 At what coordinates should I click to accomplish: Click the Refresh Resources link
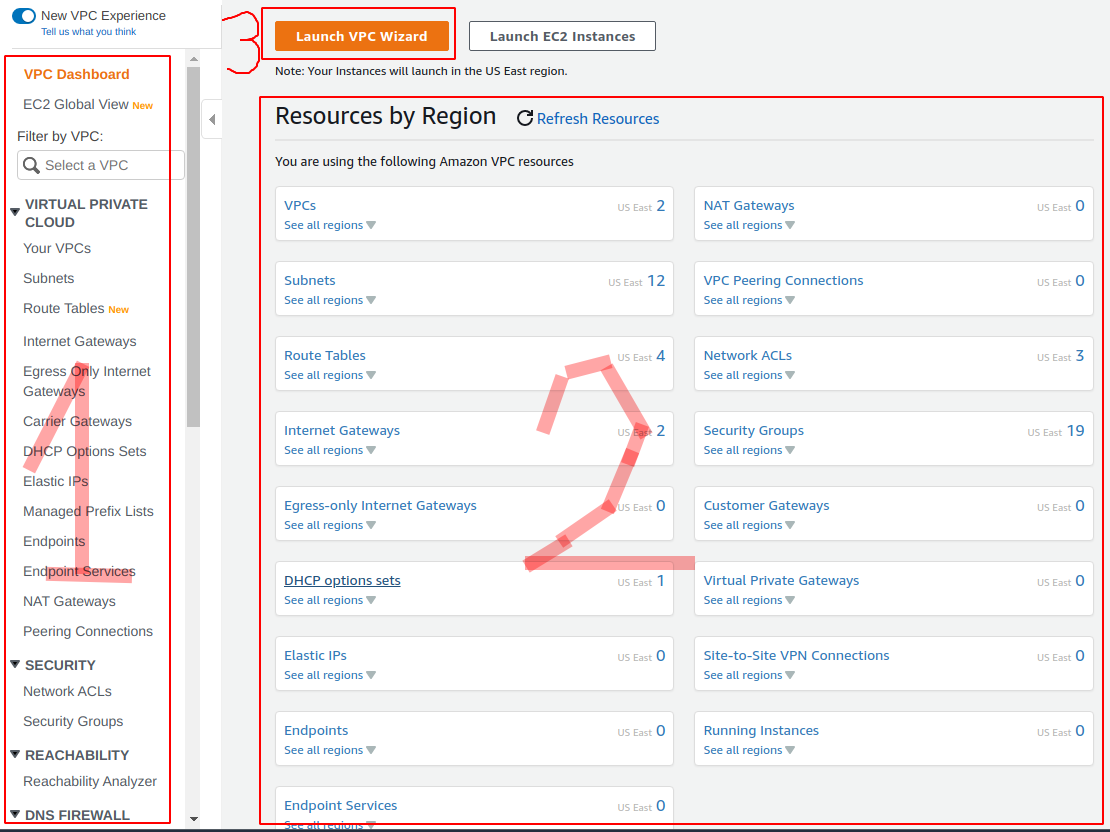tap(597, 119)
